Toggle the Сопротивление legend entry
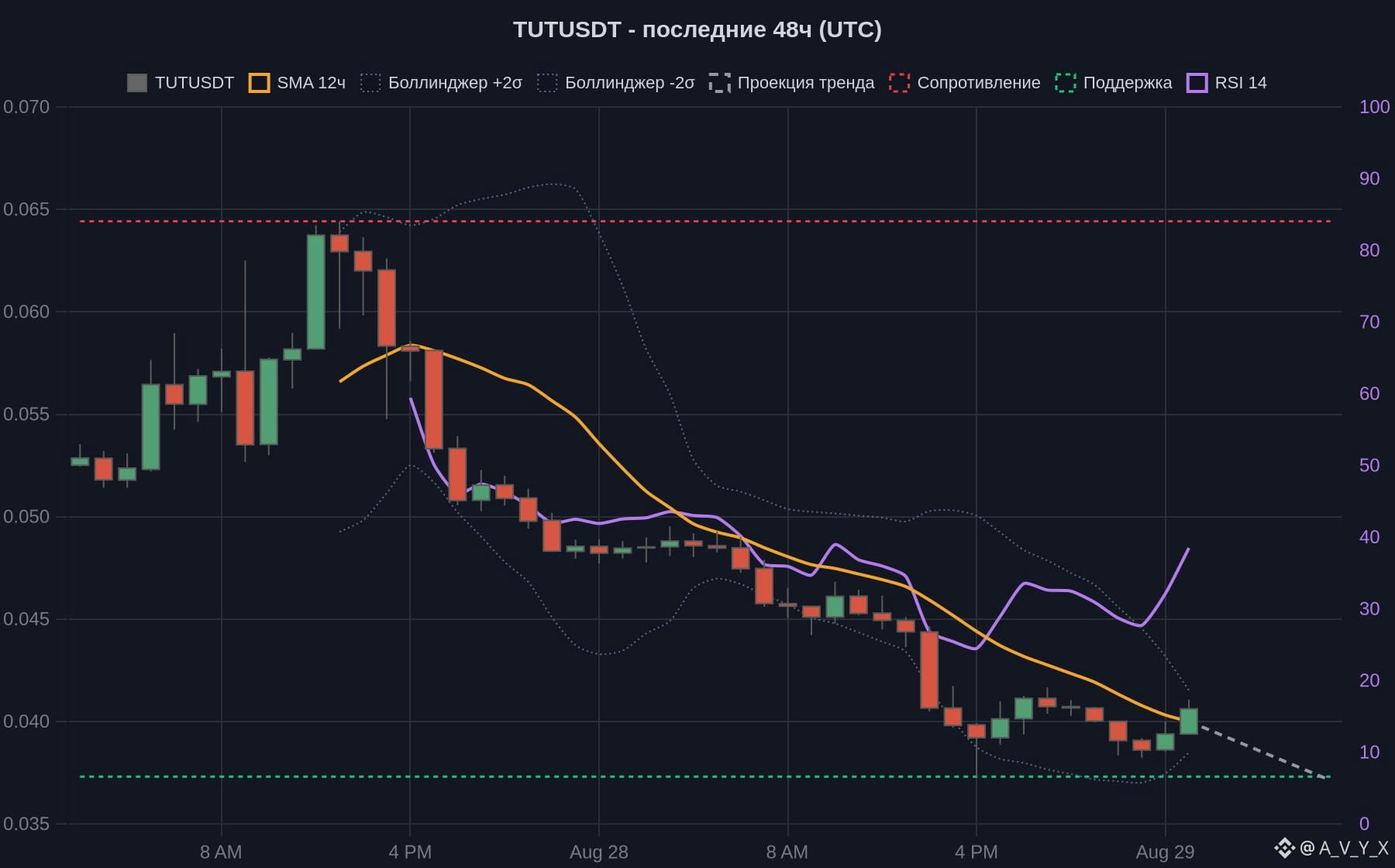Viewport: 1395px width, 868px height. point(965,83)
